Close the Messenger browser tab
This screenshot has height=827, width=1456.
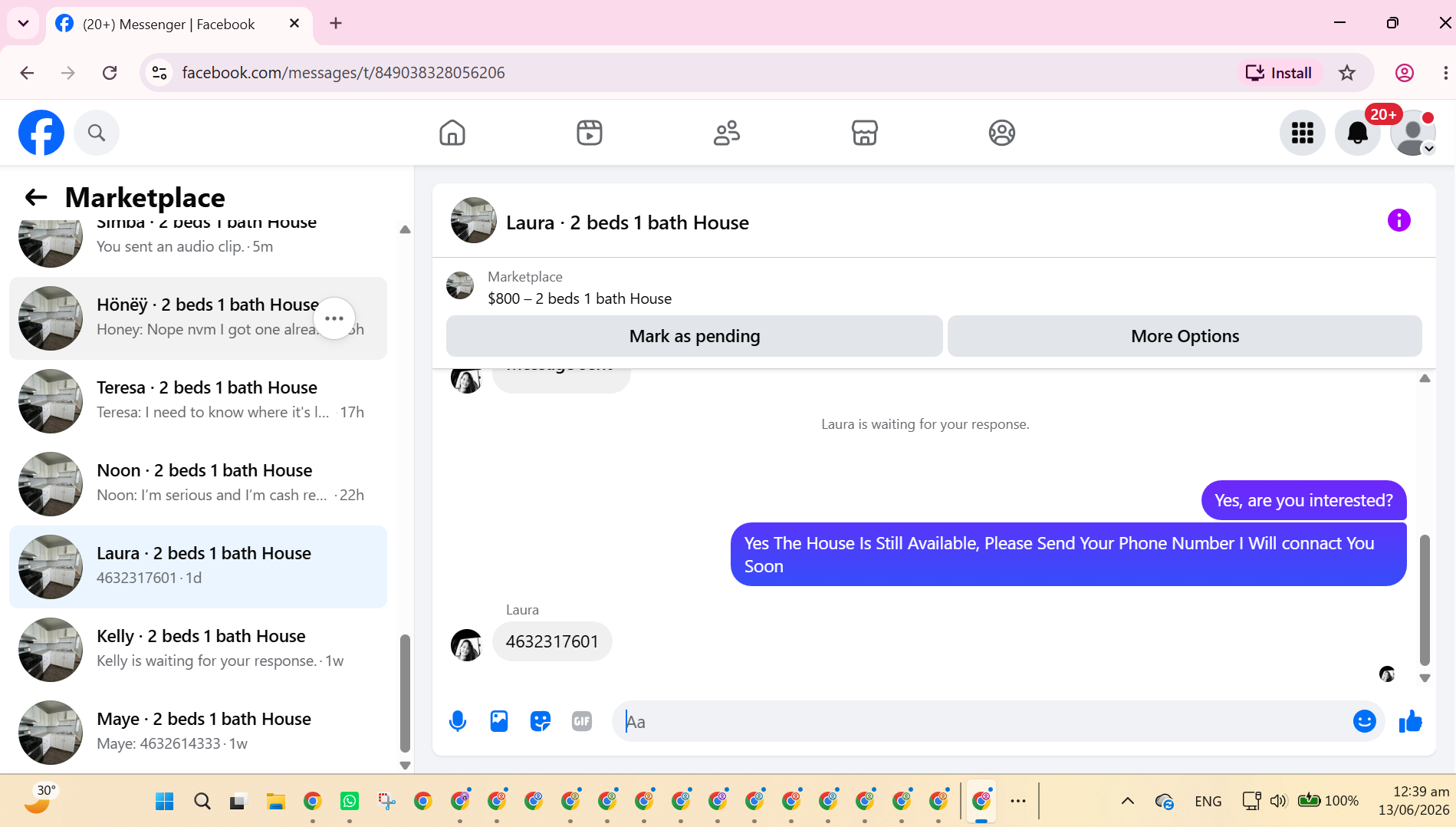294,24
